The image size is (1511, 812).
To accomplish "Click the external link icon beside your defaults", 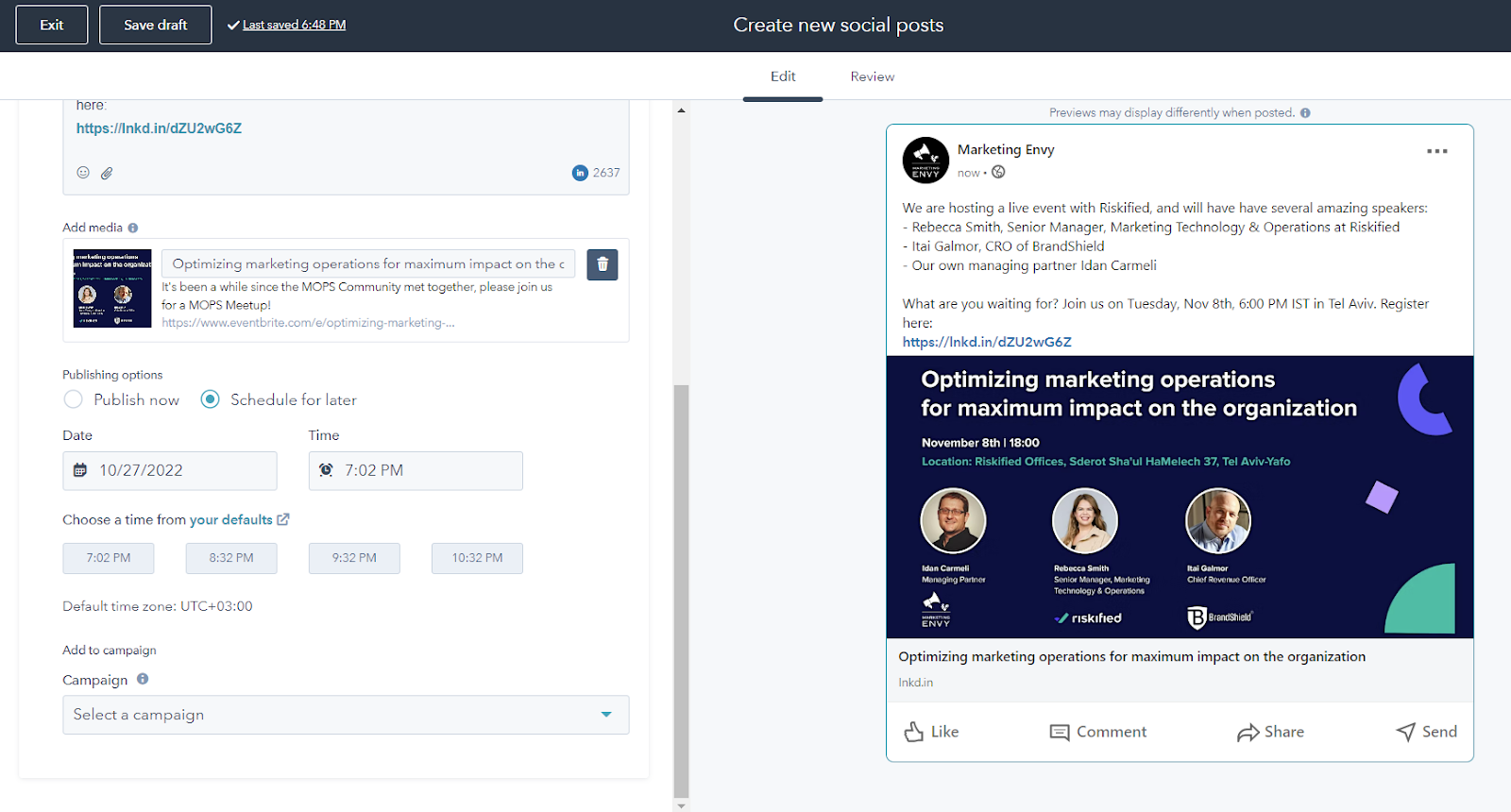I will tap(283, 519).
